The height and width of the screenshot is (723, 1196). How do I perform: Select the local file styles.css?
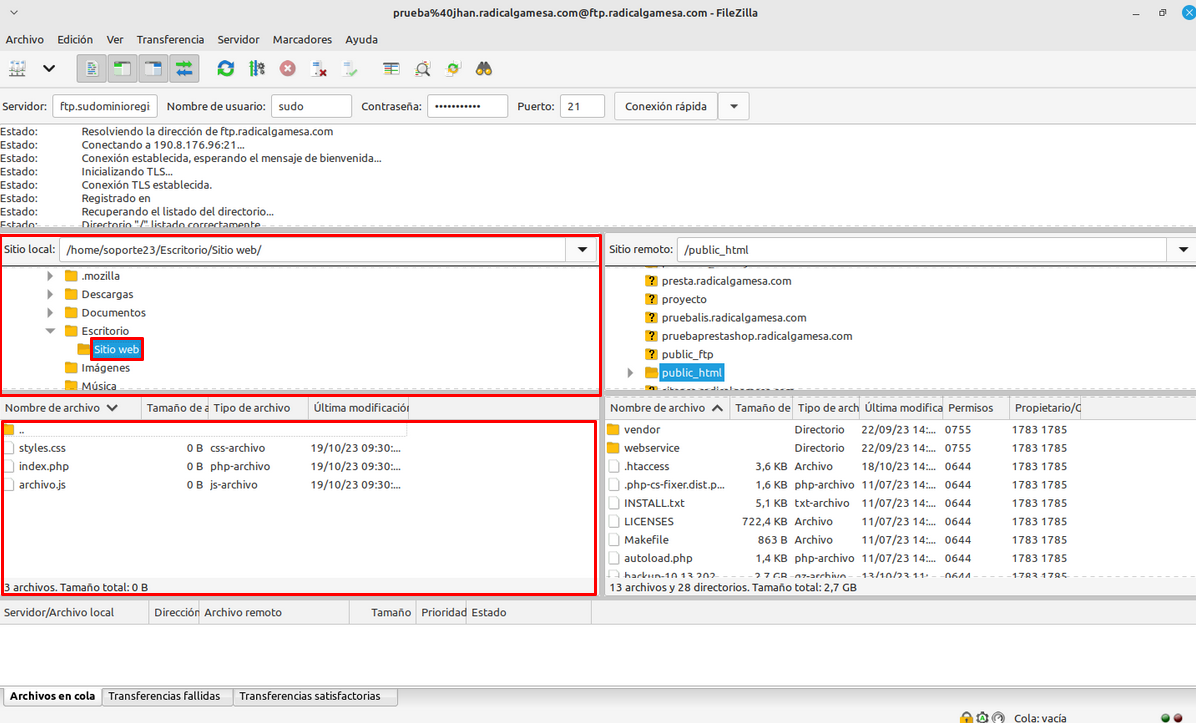click(x=42, y=448)
